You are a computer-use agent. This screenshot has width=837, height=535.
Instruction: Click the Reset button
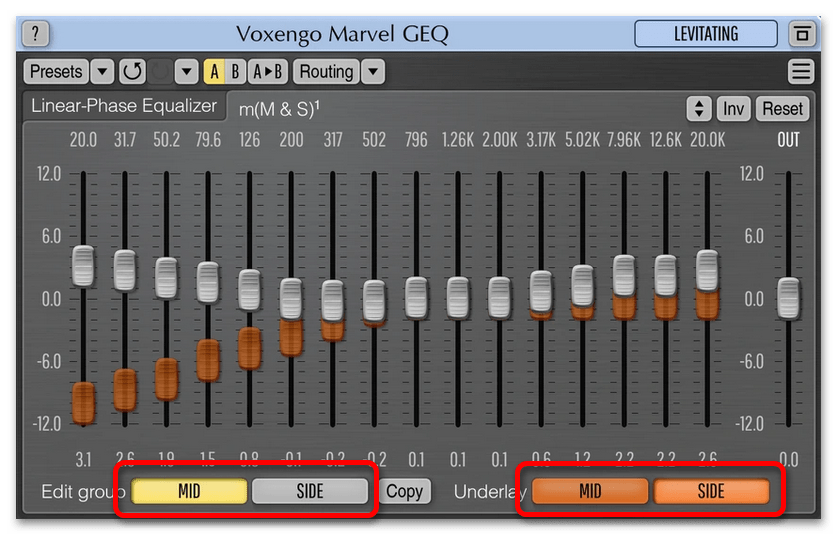(x=782, y=108)
